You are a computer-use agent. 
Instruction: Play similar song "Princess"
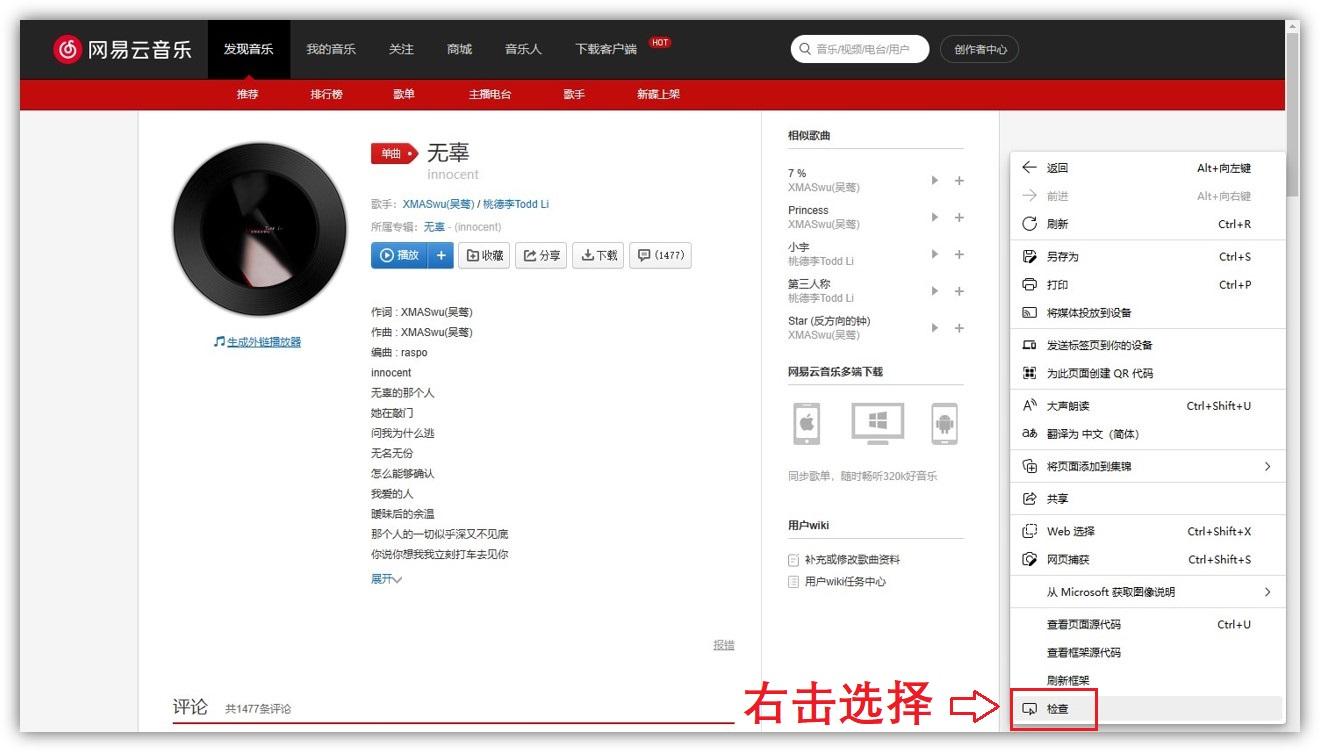click(935, 218)
